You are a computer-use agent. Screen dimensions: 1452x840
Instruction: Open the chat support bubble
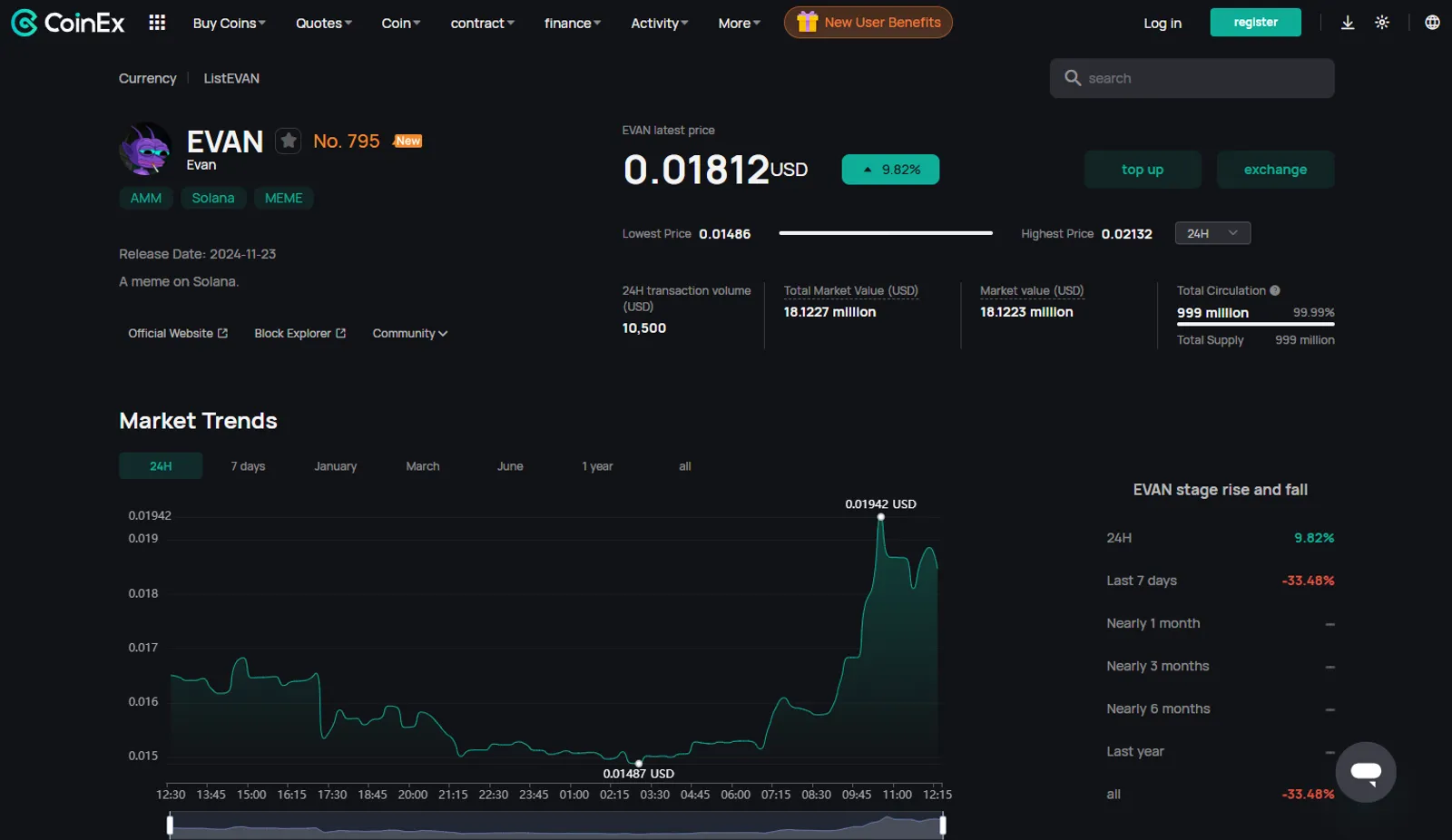1365,772
